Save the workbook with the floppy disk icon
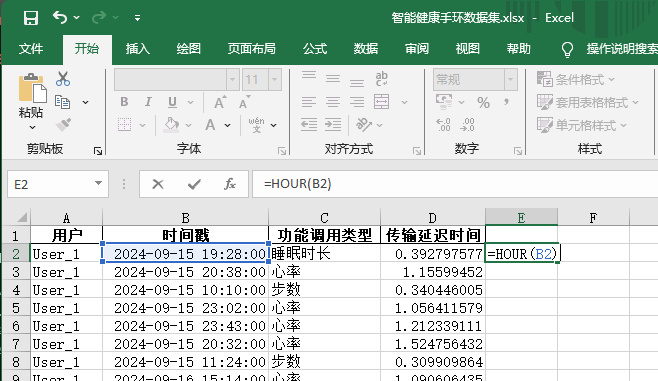 (31, 18)
